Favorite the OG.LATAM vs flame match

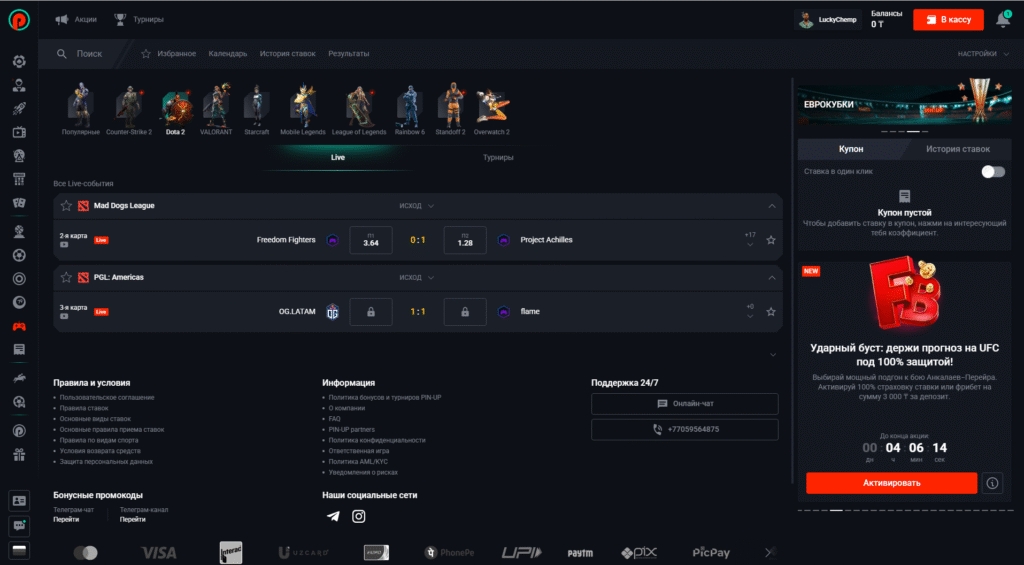pyautogui.click(x=771, y=312)
